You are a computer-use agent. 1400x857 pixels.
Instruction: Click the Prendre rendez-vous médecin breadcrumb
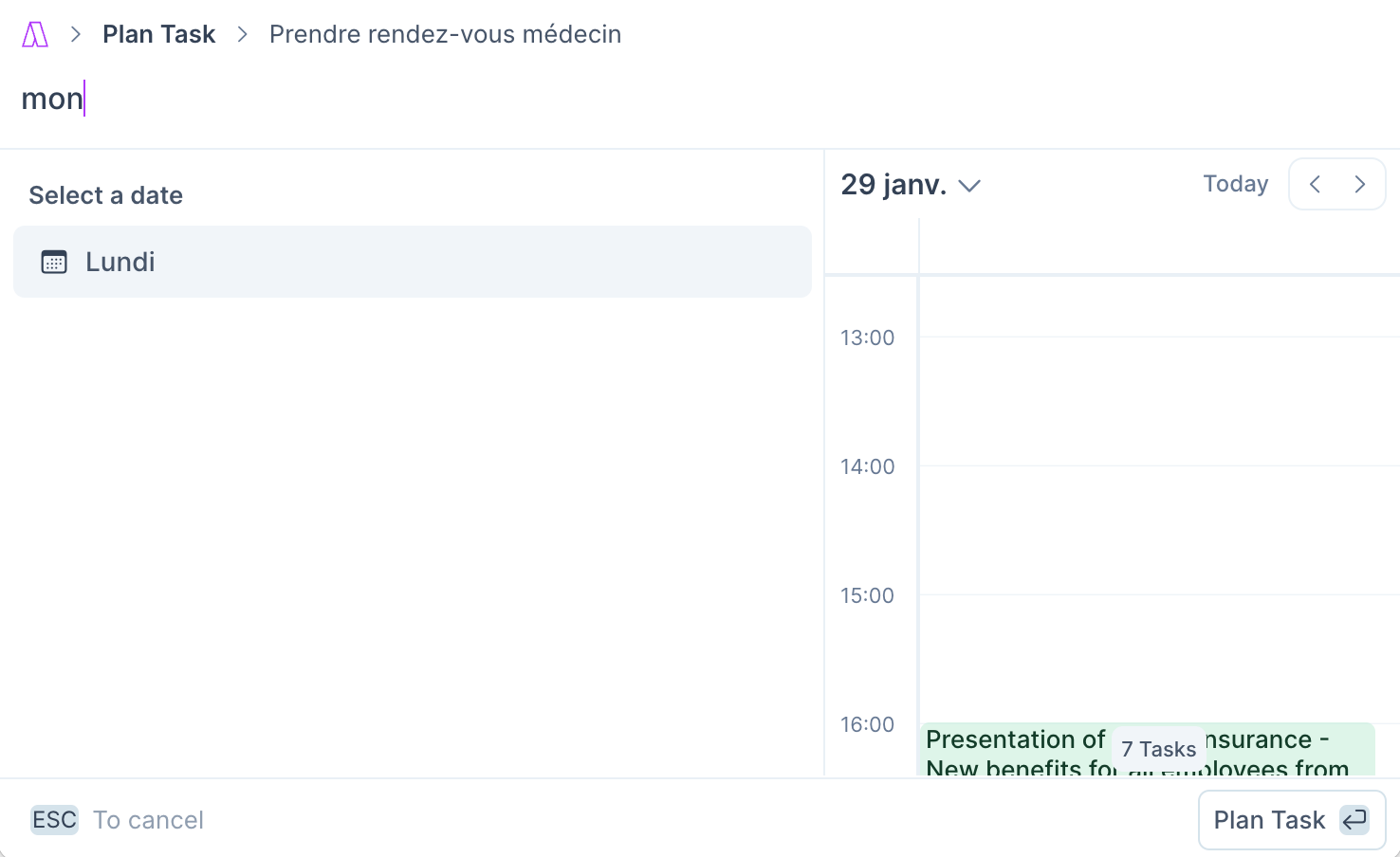point(446,34)
